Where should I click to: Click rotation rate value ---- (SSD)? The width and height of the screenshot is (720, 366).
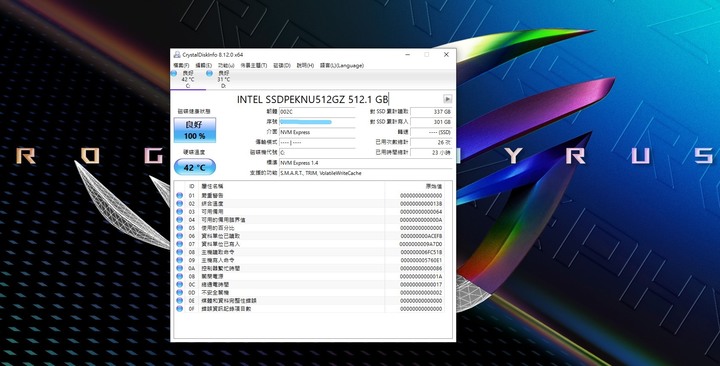(x=431, y=132)
